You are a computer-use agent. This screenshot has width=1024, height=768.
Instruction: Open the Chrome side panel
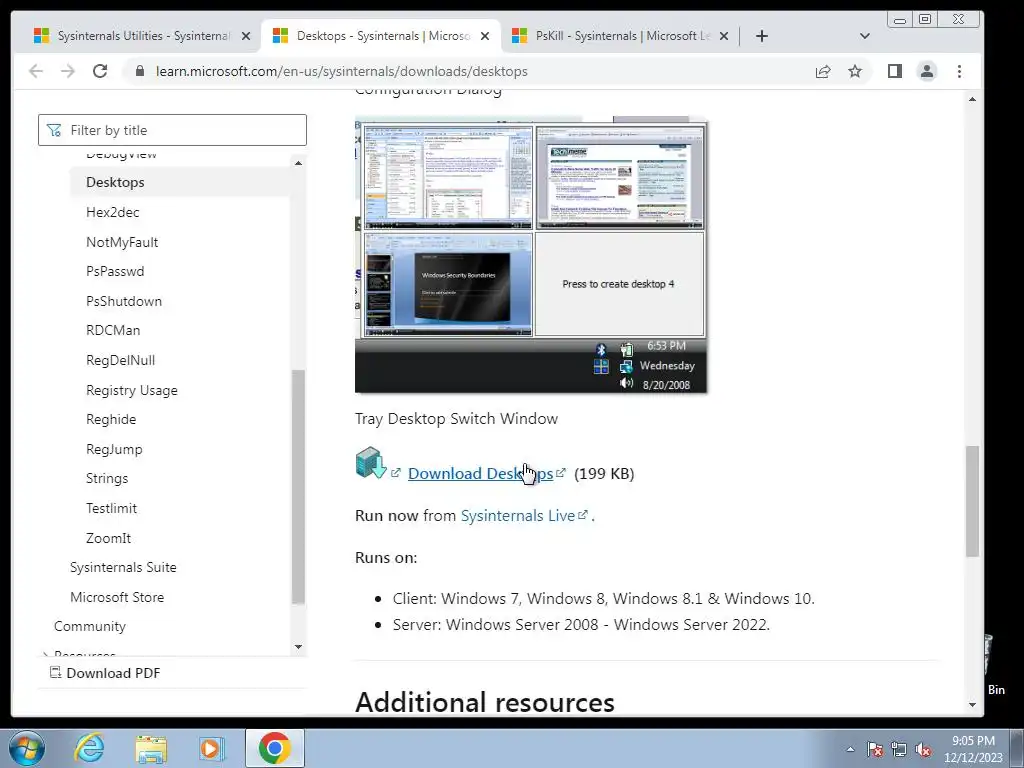click(895, 71)
